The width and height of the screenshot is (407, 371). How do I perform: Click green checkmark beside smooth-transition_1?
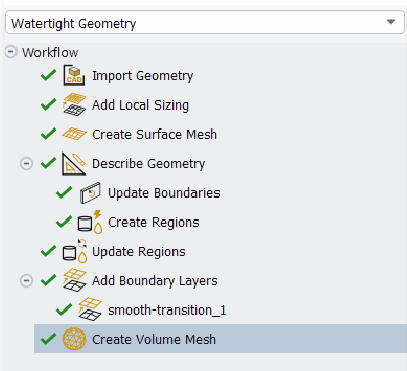(64, 310)
